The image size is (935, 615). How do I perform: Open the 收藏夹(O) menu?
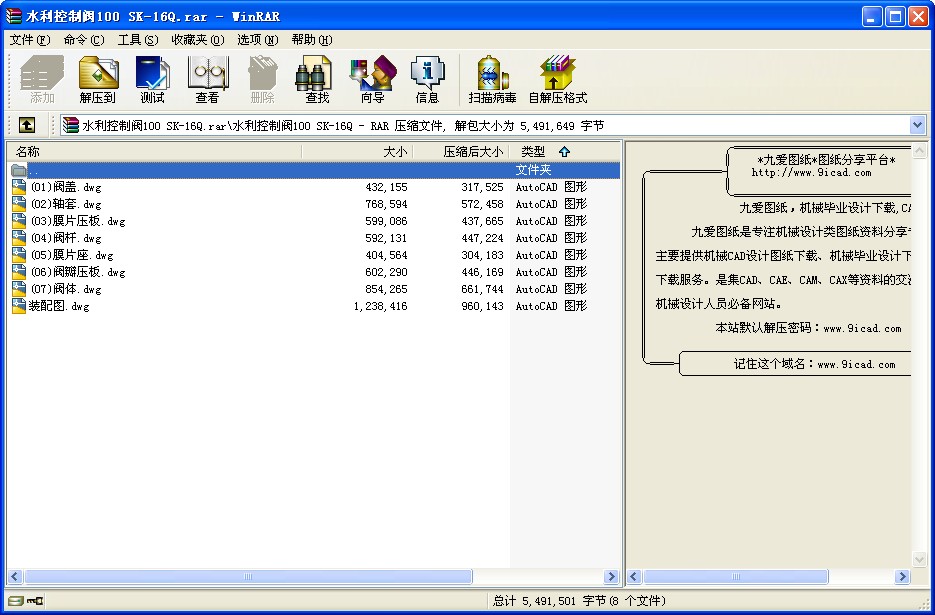197,40
